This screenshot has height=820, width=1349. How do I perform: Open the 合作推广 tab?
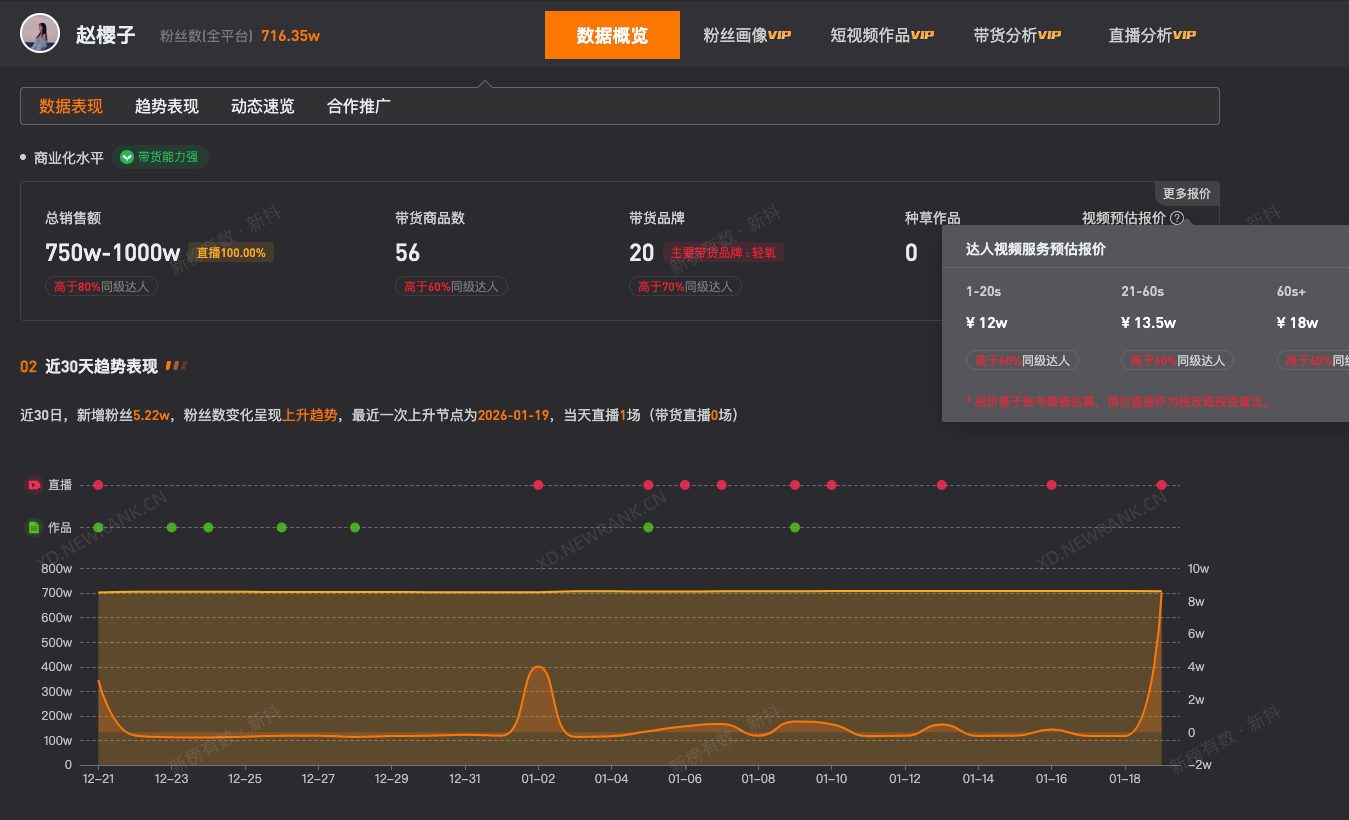click(x=359, y=105)
